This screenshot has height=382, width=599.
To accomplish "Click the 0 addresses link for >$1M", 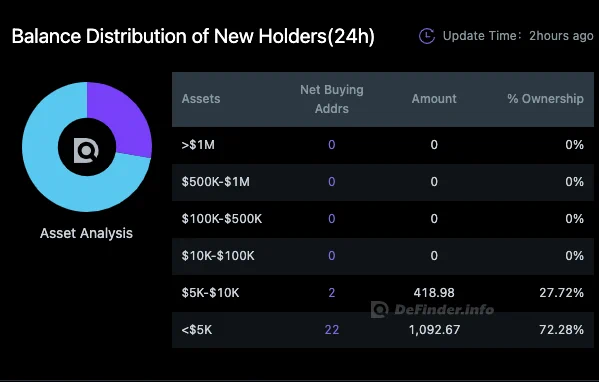I will (332, 145).
